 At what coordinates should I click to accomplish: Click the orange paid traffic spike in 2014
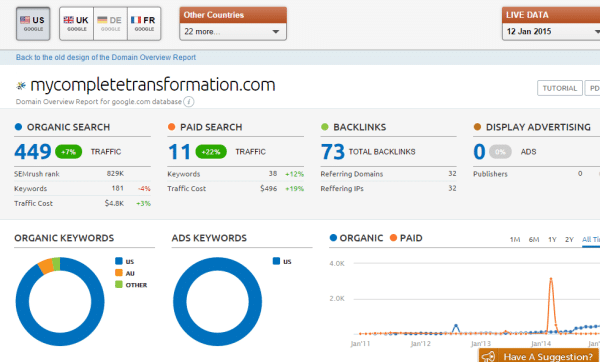click(x=551, y=279)
